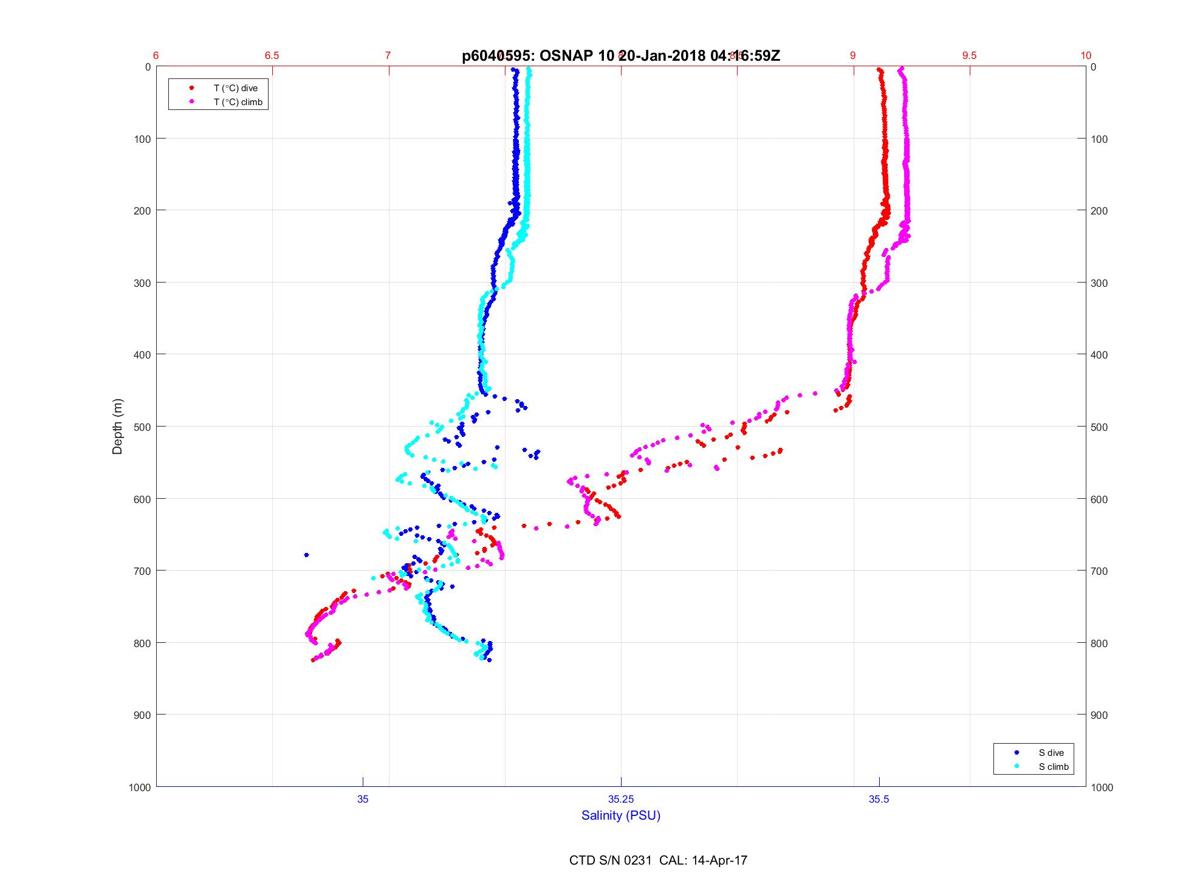Select the 'Depth (m)' y-axis label
The width and height of the screenshot is (1200, 885).
point(118,426)
